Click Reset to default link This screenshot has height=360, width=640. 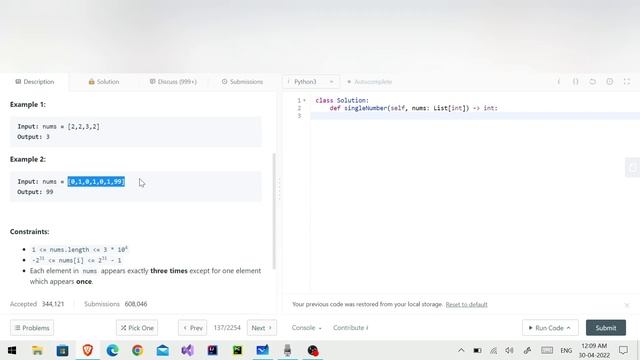[467, 304]
